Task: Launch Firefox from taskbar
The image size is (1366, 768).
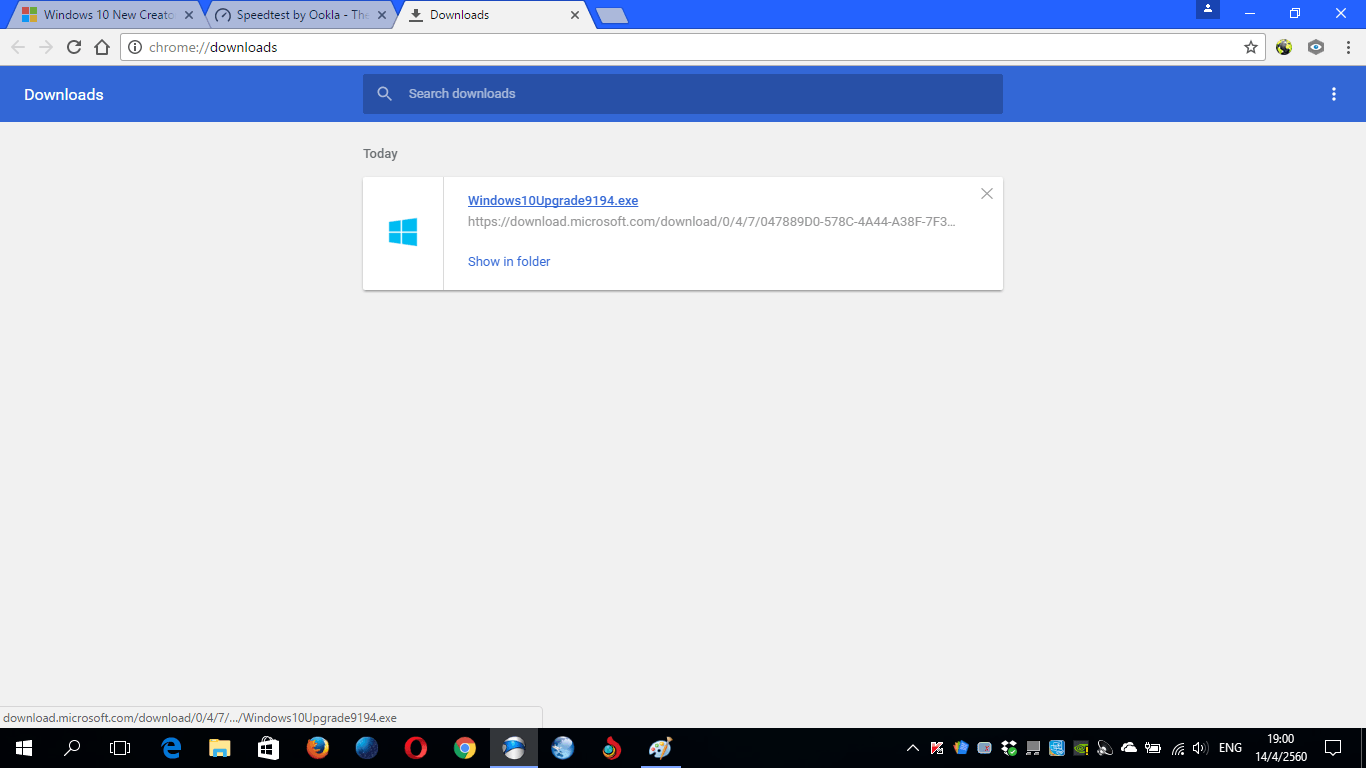Action: pyautogui.click(x=318, y=748)
